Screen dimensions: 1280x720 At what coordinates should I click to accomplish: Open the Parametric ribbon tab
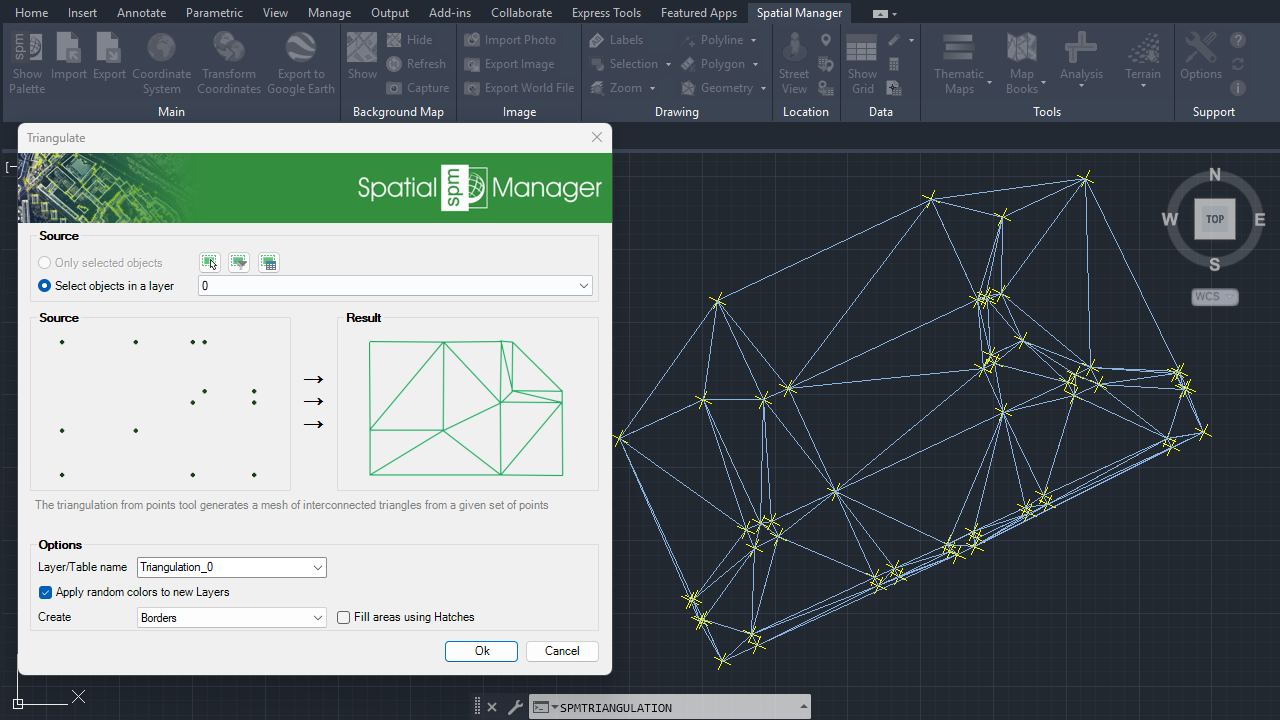[214, 13]
